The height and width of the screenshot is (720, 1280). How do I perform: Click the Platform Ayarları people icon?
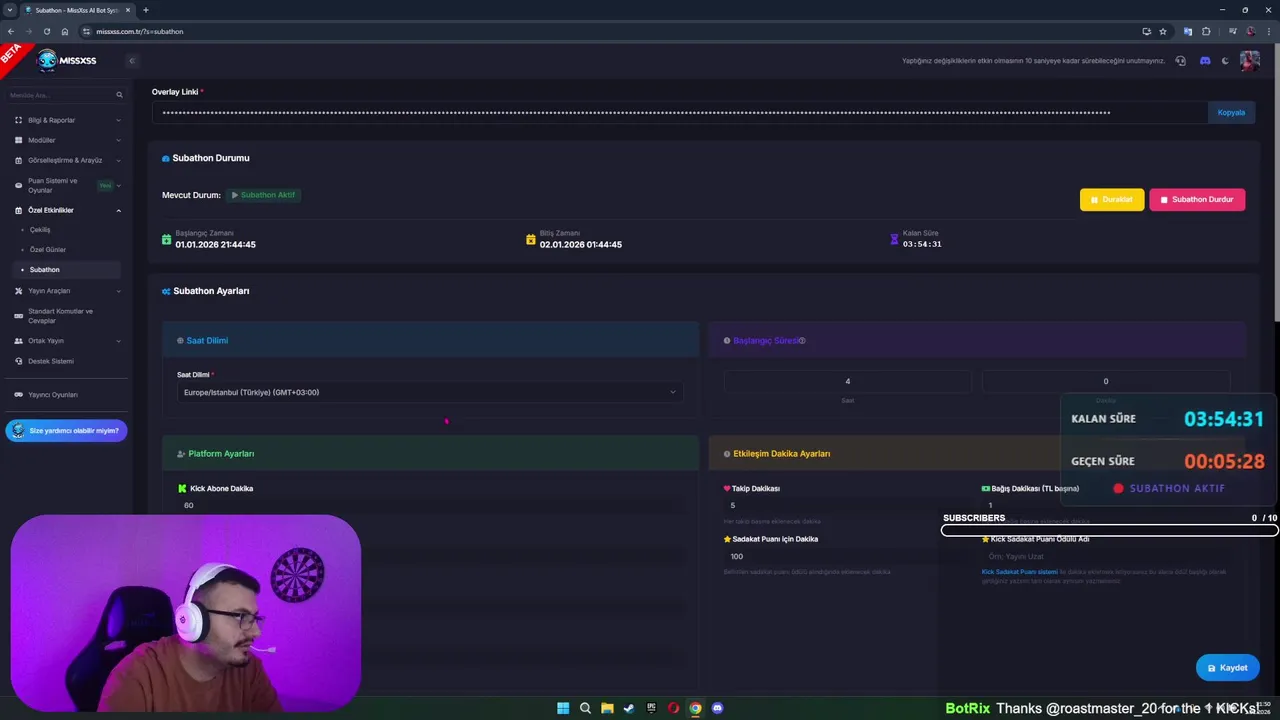tap(181, 454)
